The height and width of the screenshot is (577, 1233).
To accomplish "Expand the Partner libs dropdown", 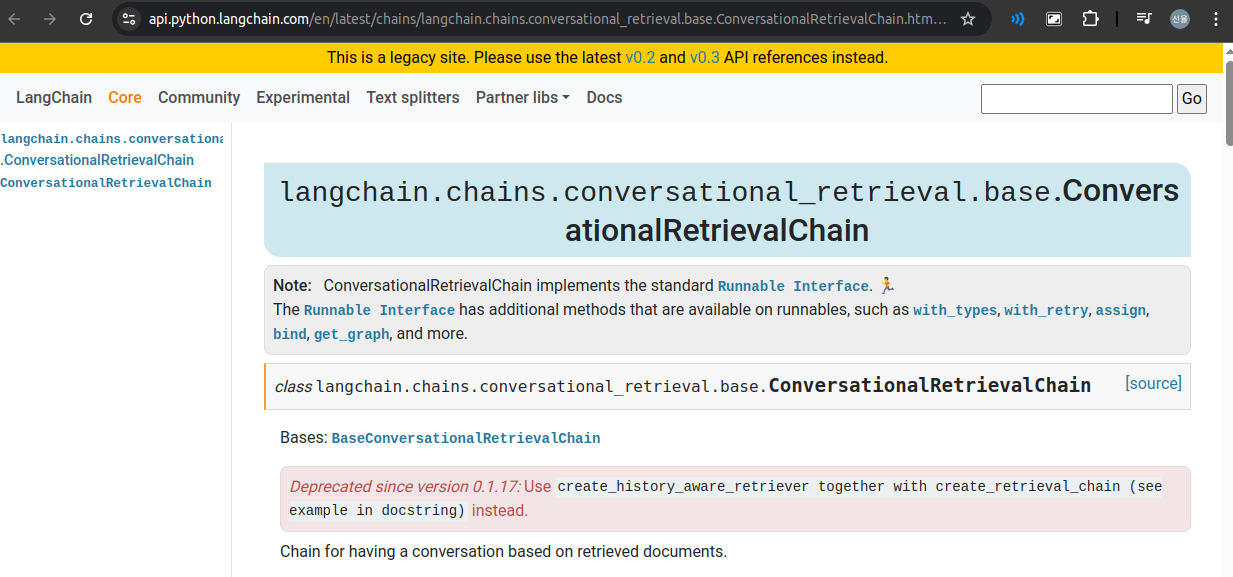I will coord(523,98).
